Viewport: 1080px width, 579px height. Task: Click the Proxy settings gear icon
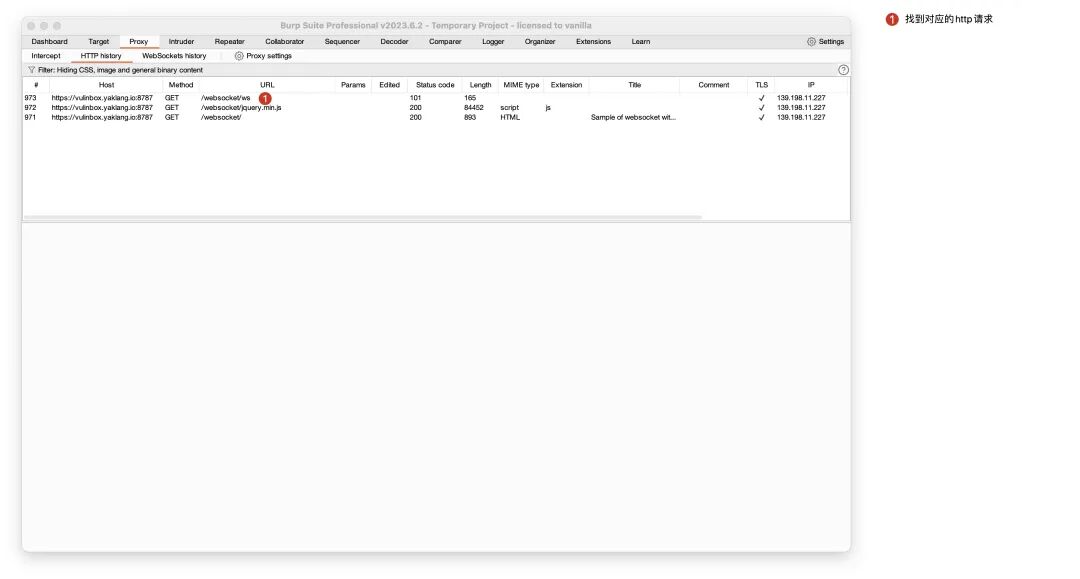coord(239,56)
